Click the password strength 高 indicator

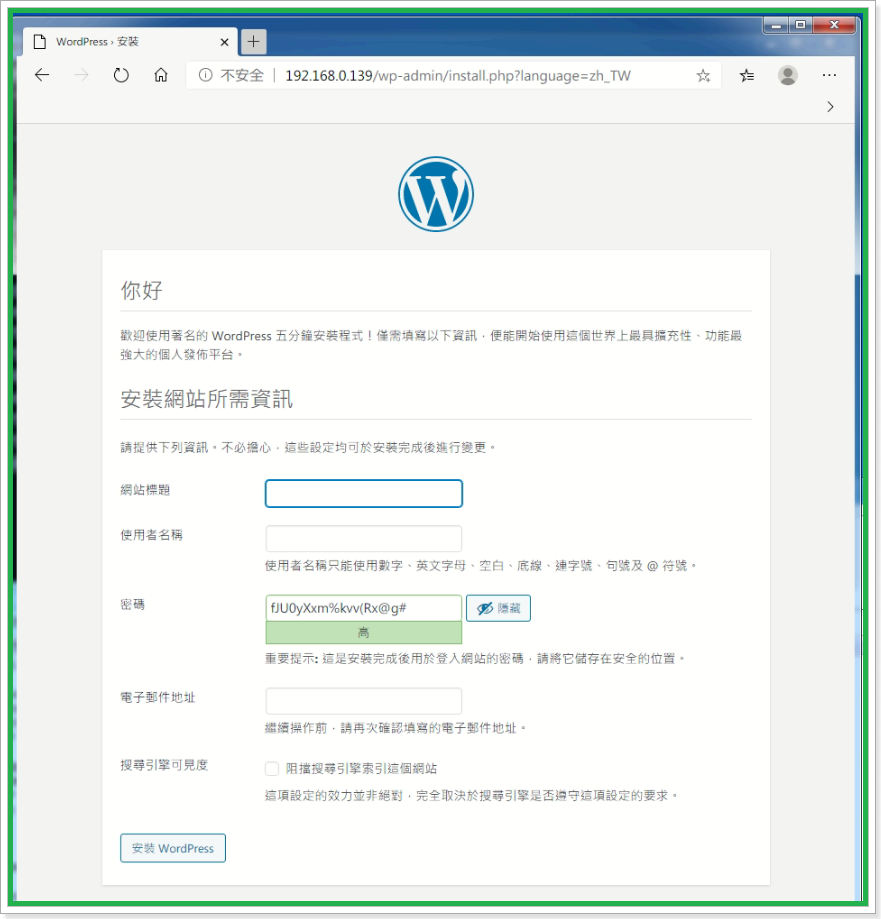pyautogui.click(x=363, y=632)
